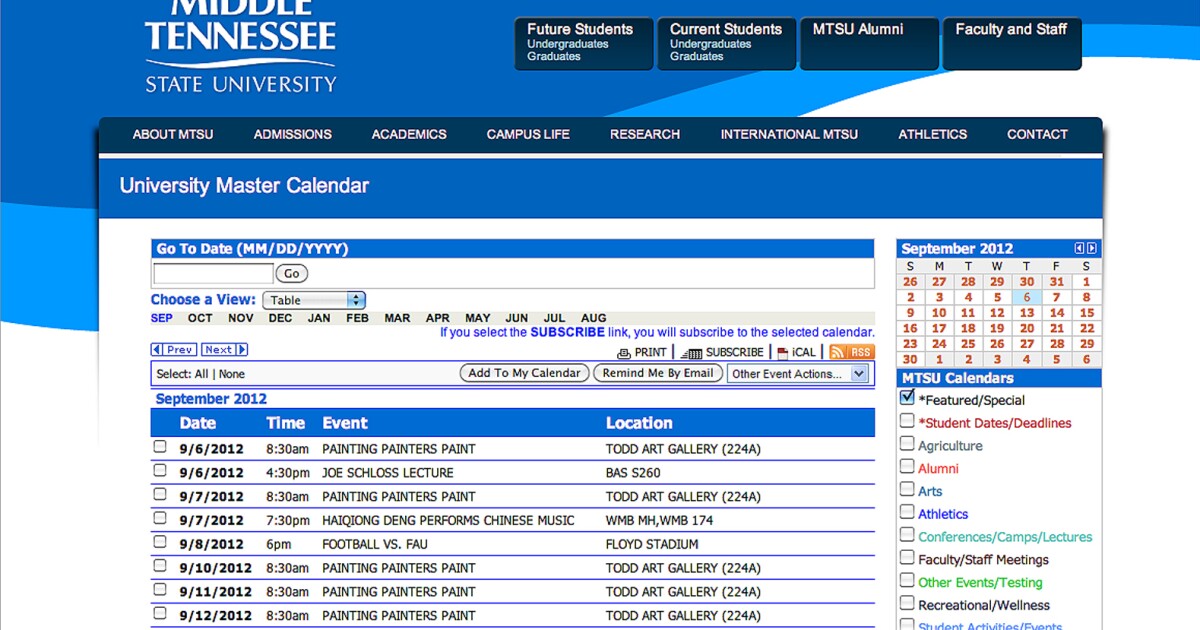
Task: Open the Choose a View dropdown
Action: coord(314,300)
